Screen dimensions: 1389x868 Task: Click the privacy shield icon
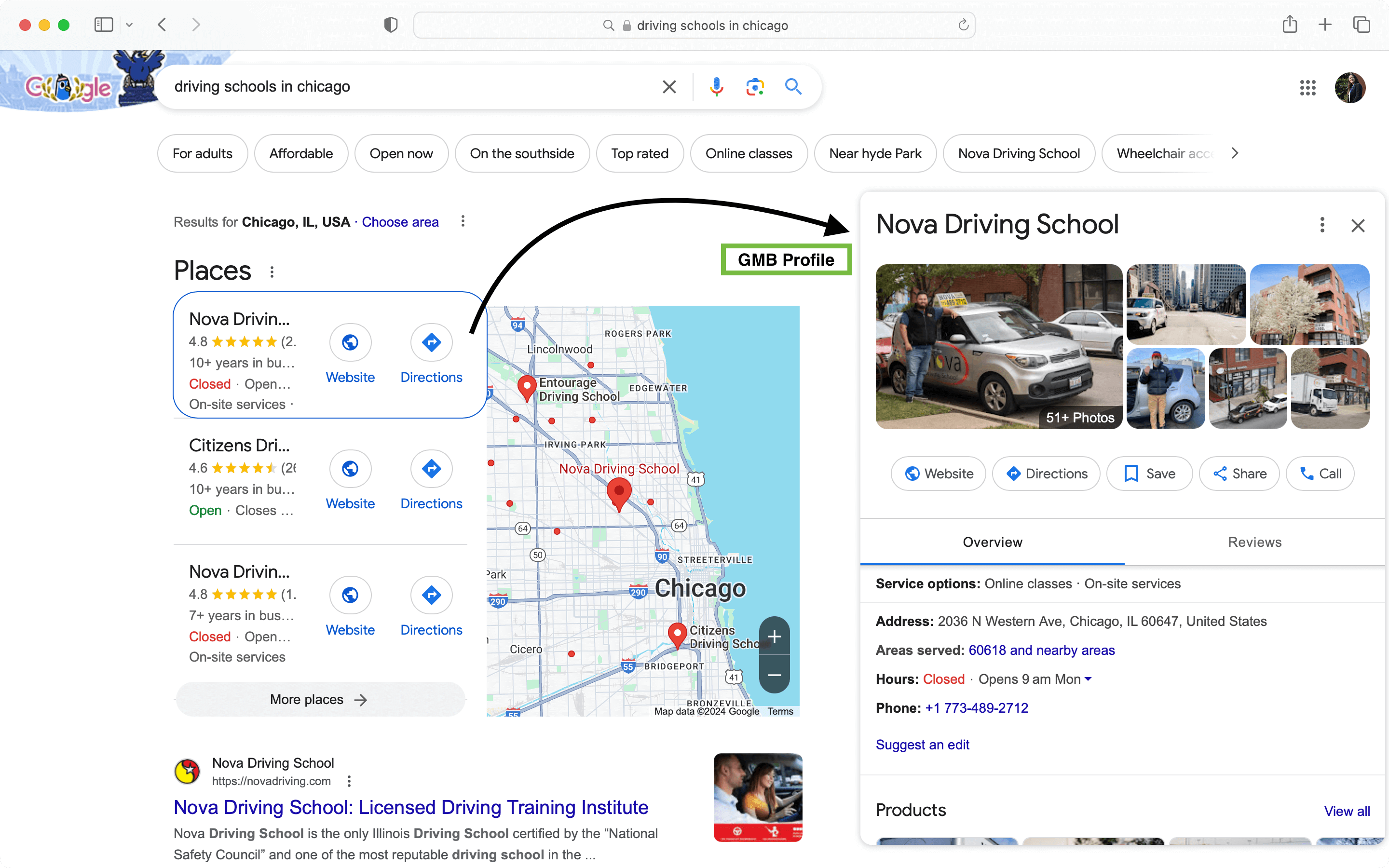(391, 25)
